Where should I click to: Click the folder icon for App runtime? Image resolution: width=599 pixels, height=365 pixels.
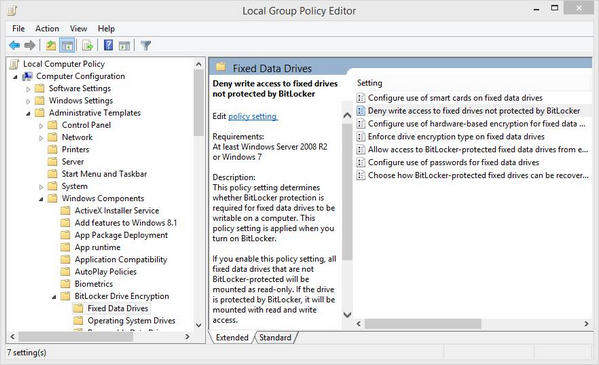pos(66,247)
